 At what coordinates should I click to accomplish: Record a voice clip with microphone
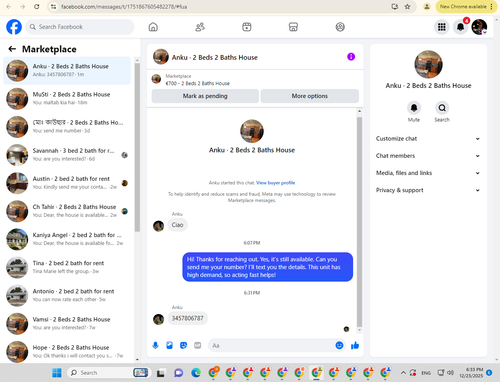tap(155, 345)
